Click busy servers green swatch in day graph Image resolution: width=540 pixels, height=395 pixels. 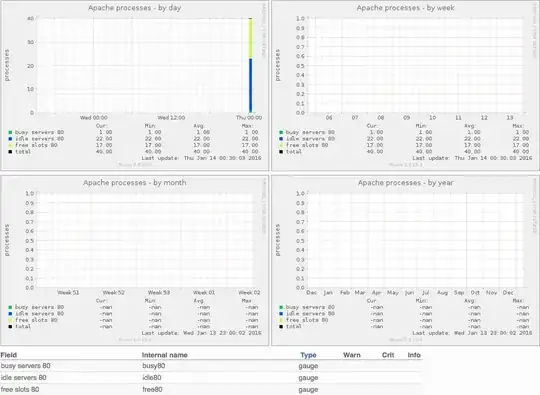tap(10, 132)
